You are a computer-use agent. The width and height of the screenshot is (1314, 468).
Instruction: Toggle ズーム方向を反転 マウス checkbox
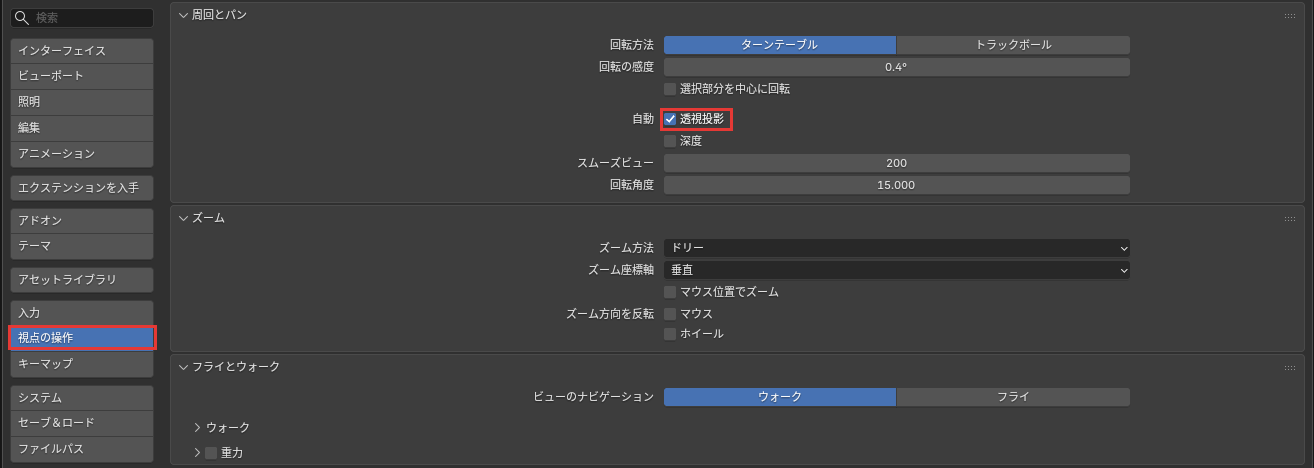(x=670, y=314)
